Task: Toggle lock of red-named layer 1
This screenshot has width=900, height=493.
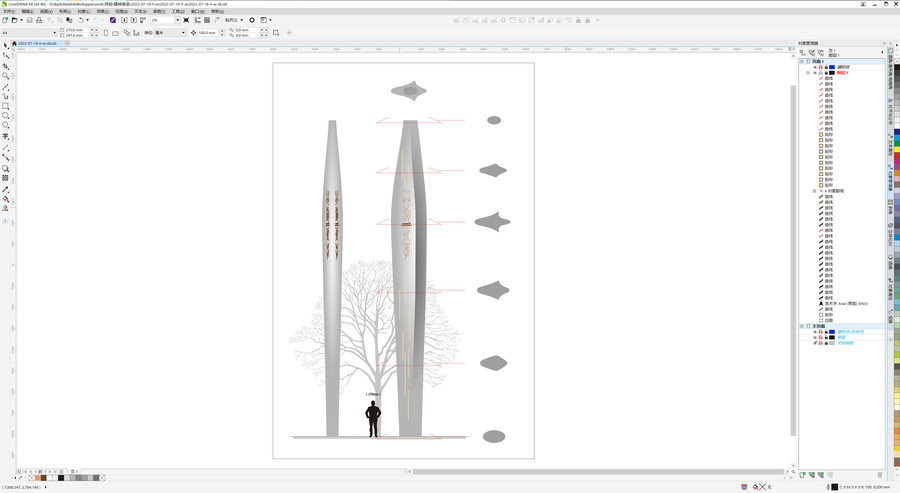Action: click(826, 73)
